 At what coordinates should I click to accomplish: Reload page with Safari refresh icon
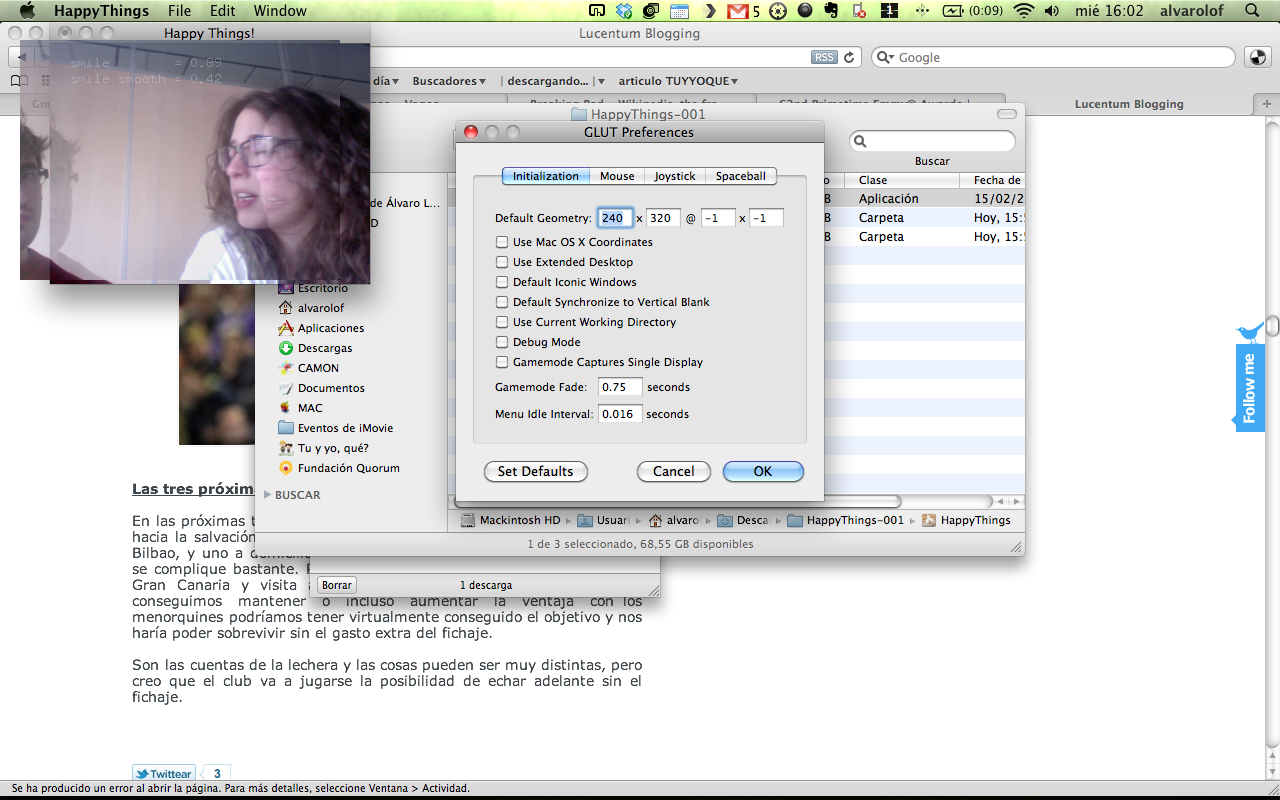click(850, 58)
